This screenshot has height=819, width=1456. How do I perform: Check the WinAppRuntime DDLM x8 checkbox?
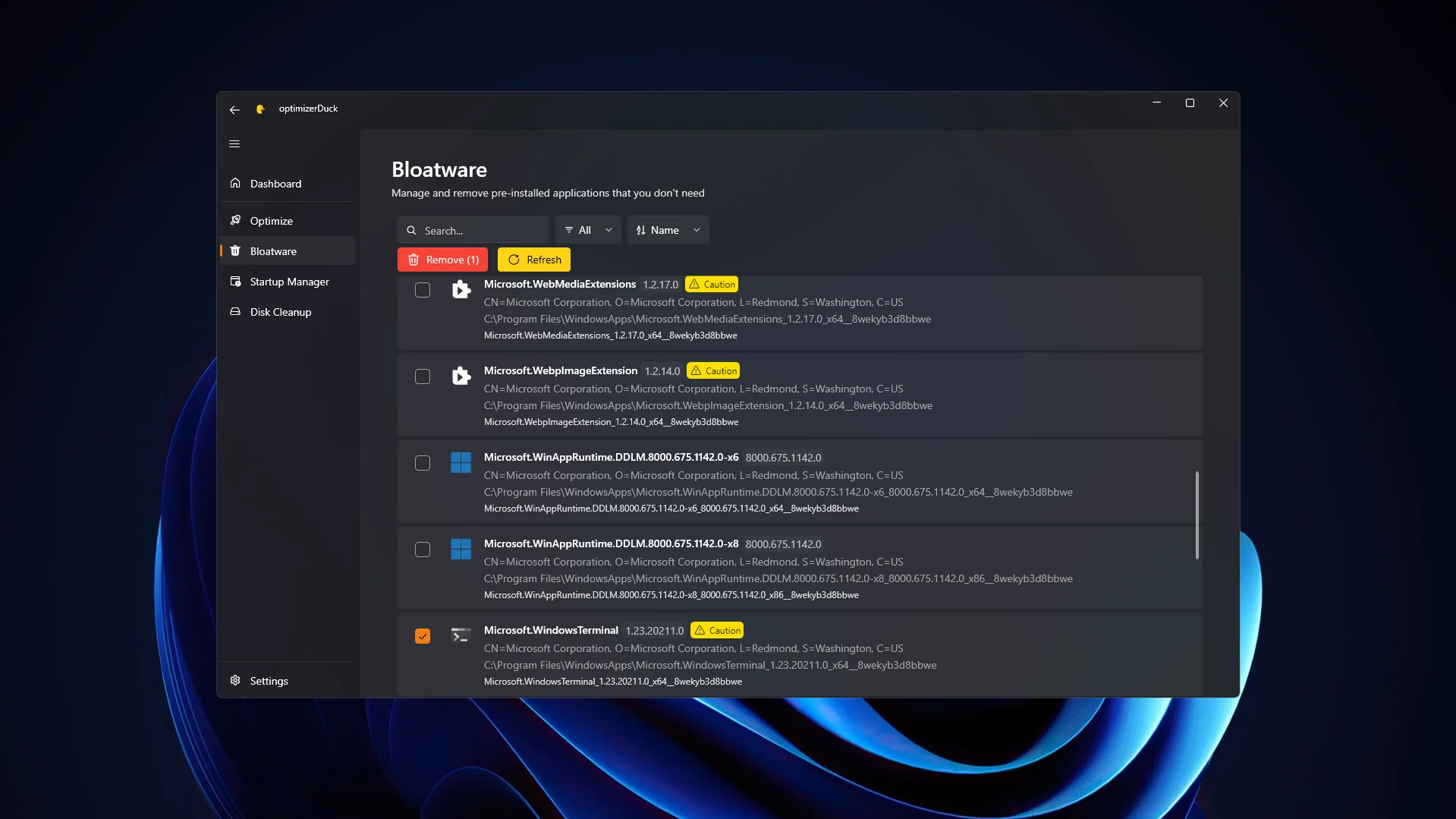[x=423, y=550]
